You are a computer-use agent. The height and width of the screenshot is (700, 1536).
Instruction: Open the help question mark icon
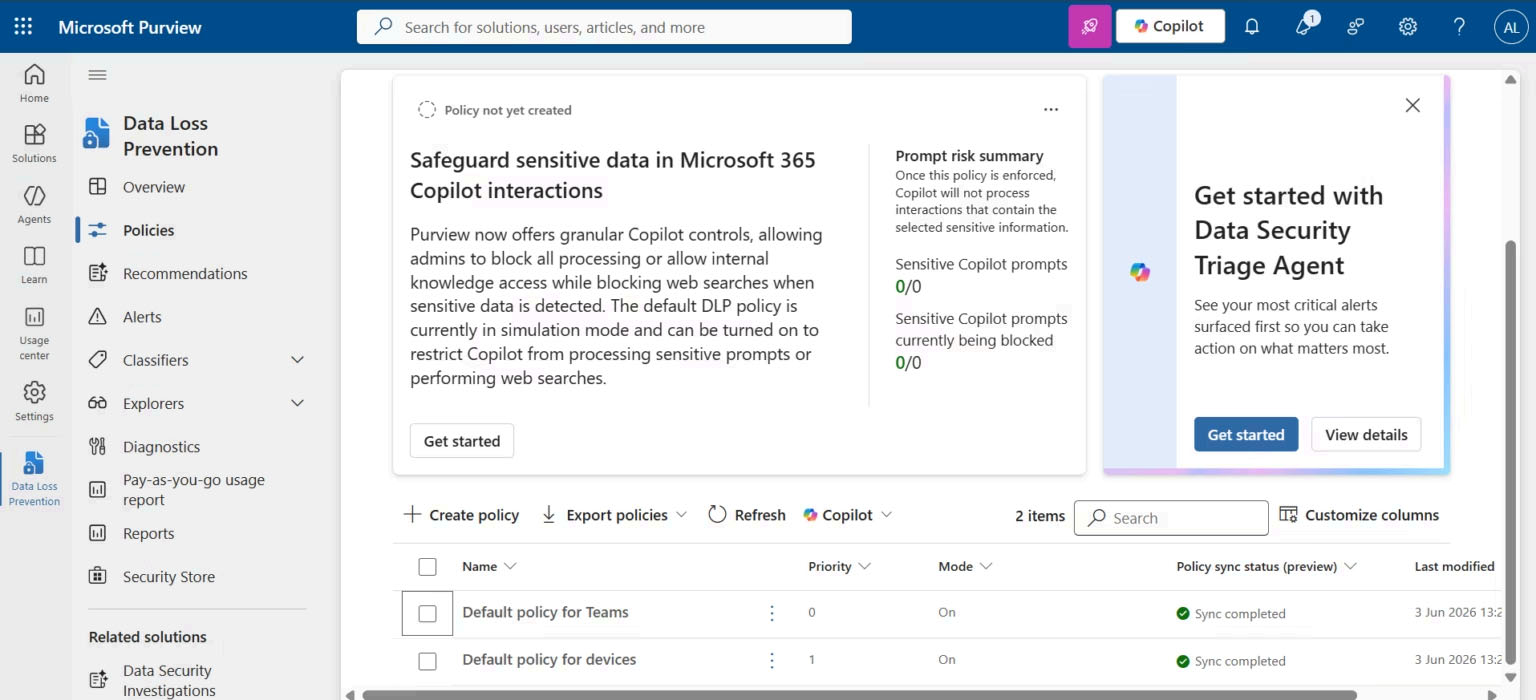point(1460,27)
